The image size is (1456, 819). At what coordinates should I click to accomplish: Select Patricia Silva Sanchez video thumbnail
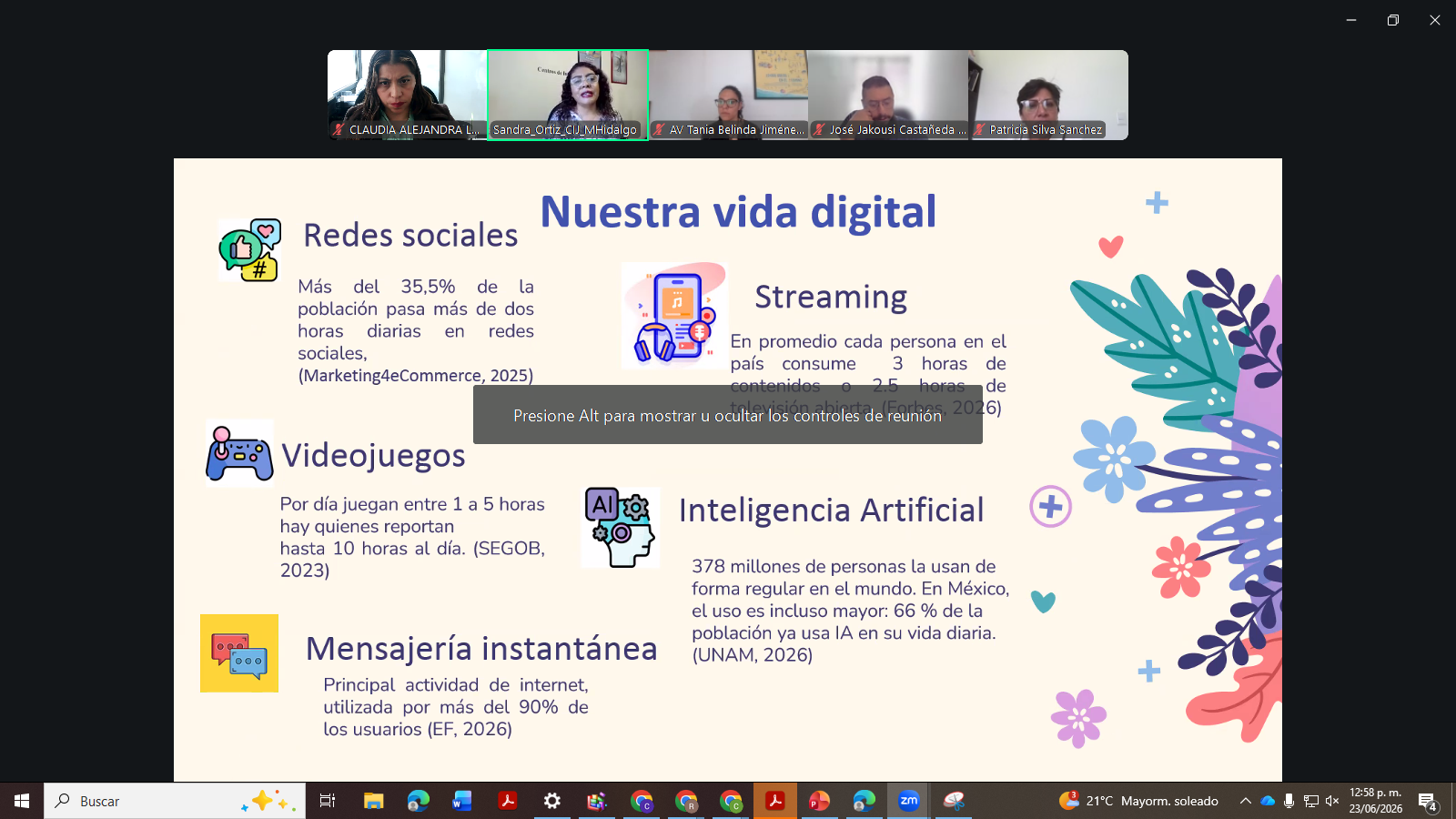(1049, 95)
